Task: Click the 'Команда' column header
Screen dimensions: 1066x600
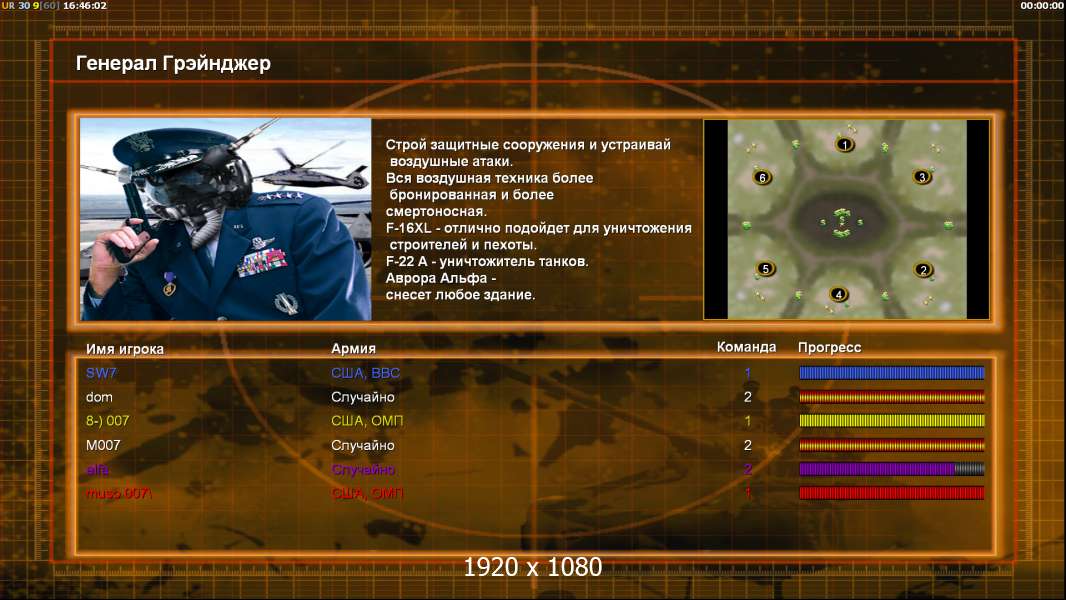Action: 746,347
